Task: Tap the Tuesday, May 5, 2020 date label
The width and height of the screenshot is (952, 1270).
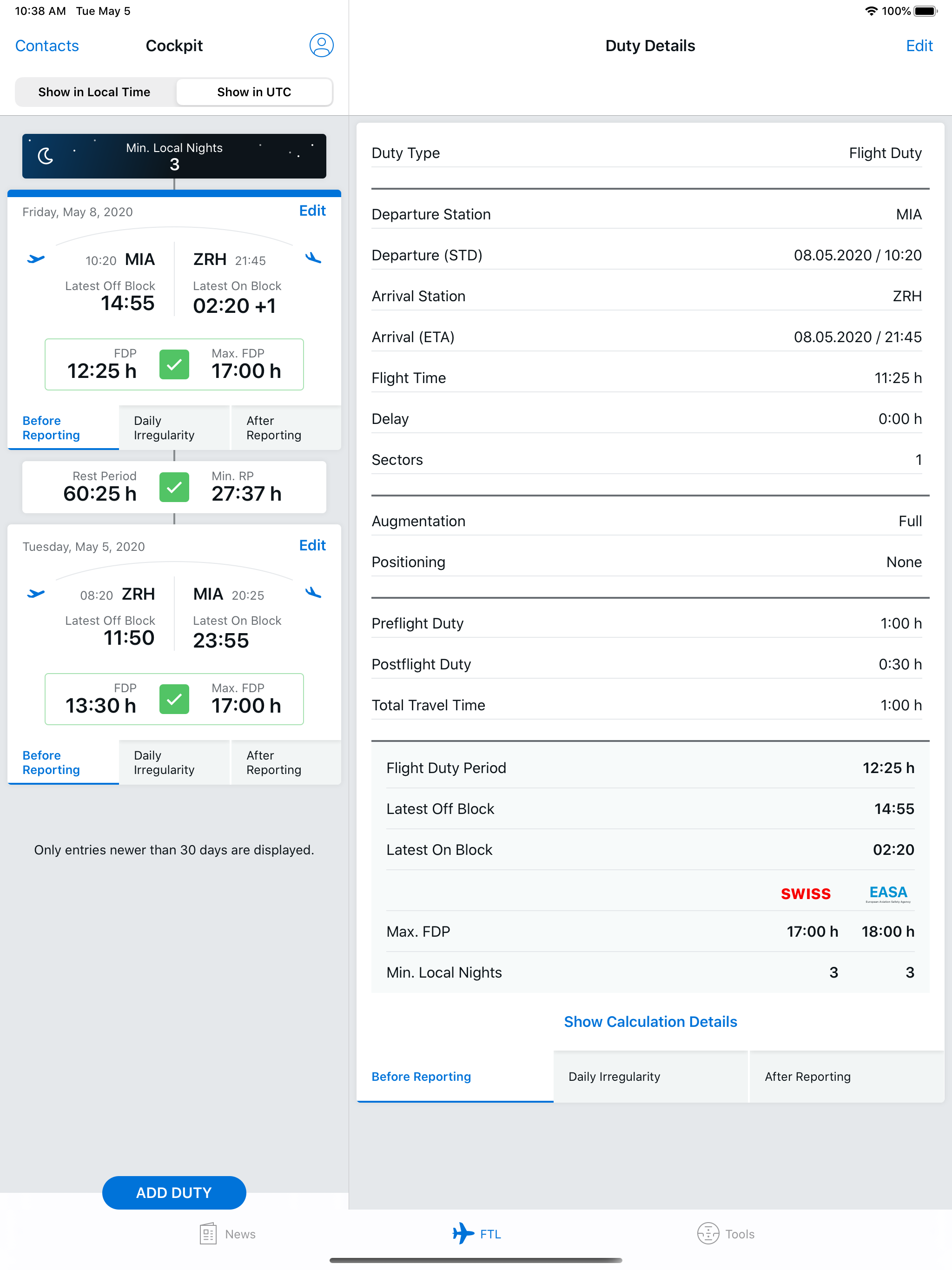Action: (x=84, y=547)
